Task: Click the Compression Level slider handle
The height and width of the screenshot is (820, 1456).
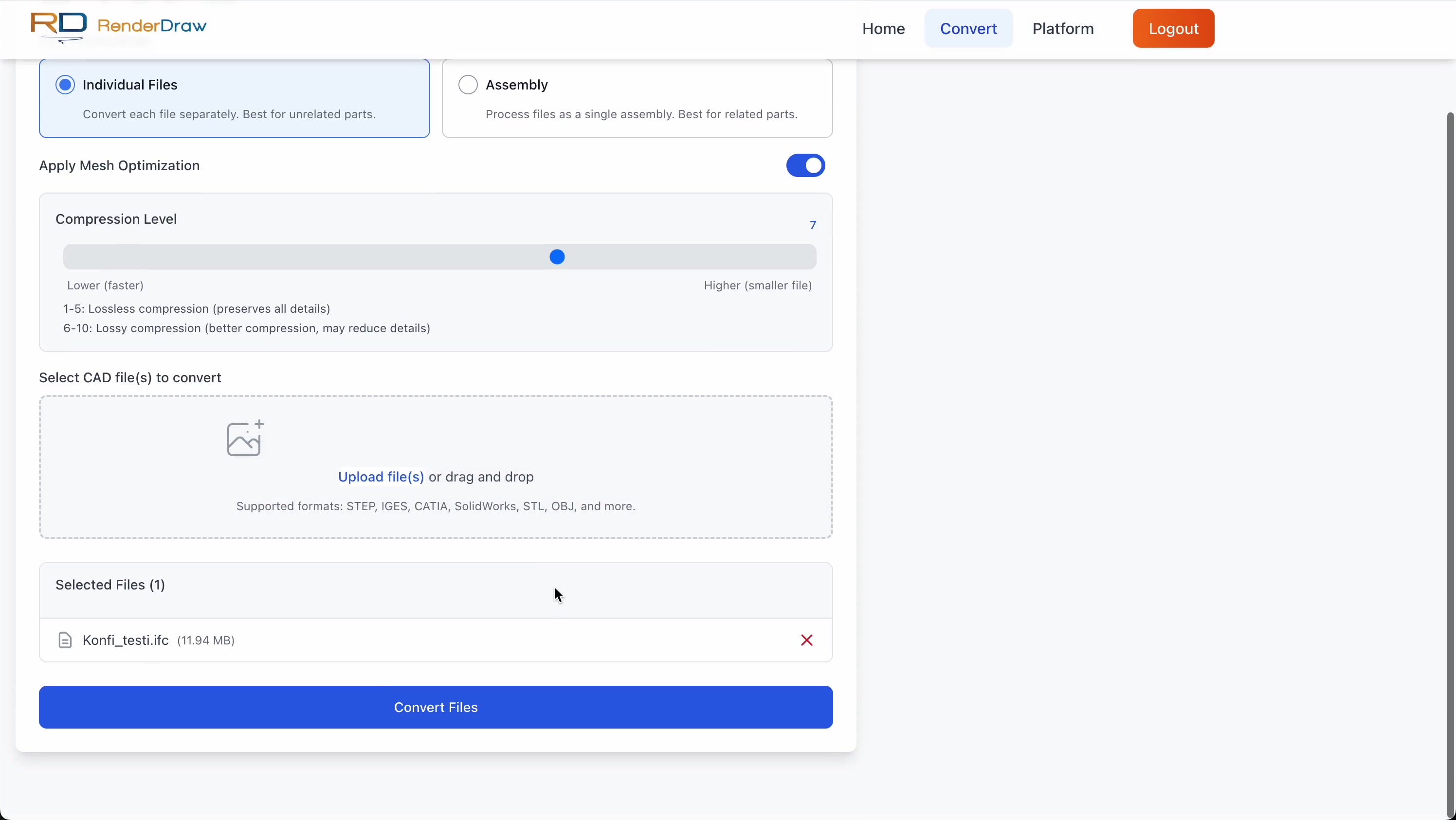Action: click(557, 257)
